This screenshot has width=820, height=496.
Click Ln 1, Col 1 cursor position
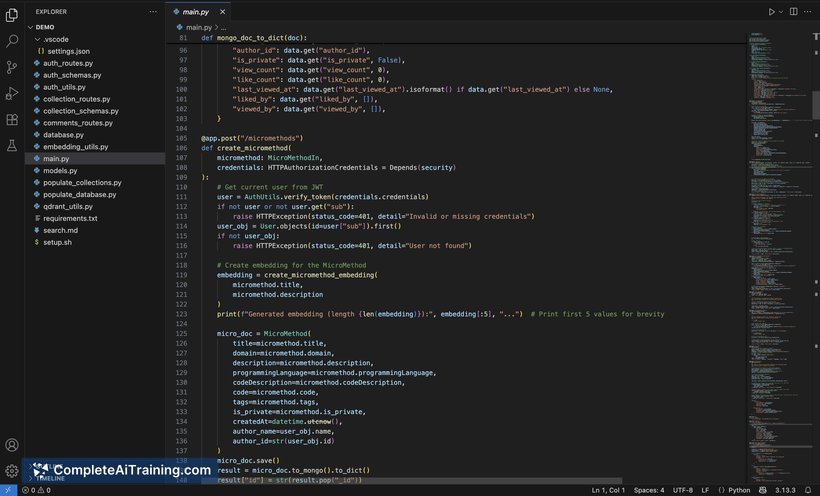(608, 490)
